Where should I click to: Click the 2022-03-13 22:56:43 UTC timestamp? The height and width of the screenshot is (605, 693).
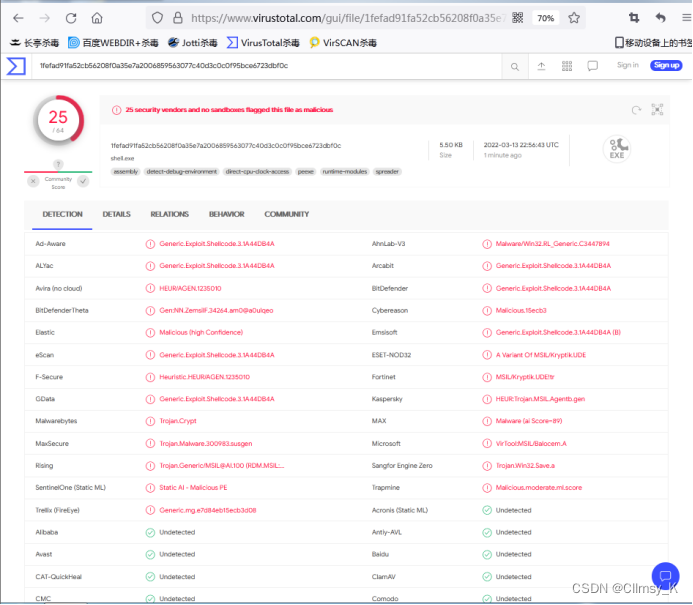(521, 145)
